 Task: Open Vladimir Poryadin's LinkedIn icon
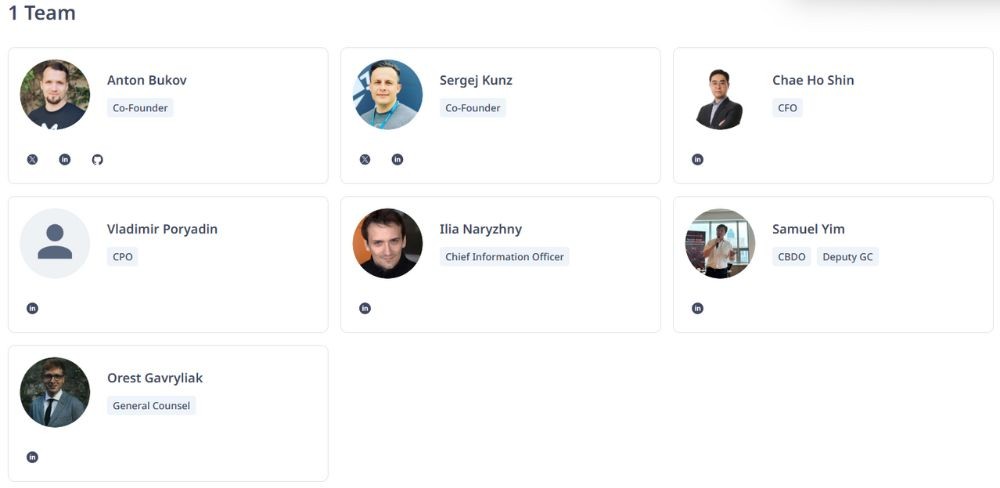(x=32, y=308)
